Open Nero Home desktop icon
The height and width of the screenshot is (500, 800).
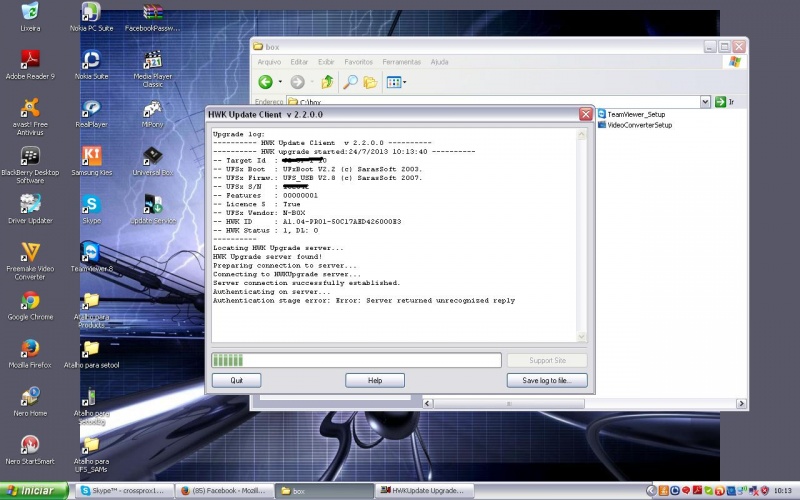30,402
